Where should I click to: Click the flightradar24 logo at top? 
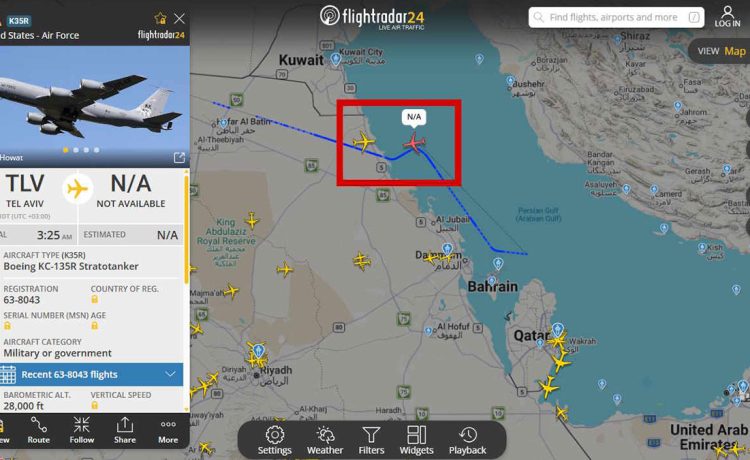coord(372,18)
